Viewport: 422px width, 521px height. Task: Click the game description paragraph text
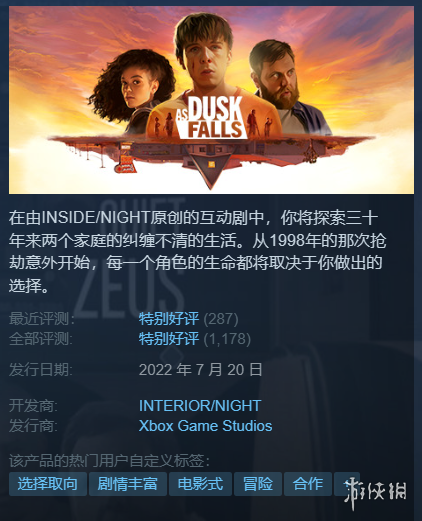point(197,252)
